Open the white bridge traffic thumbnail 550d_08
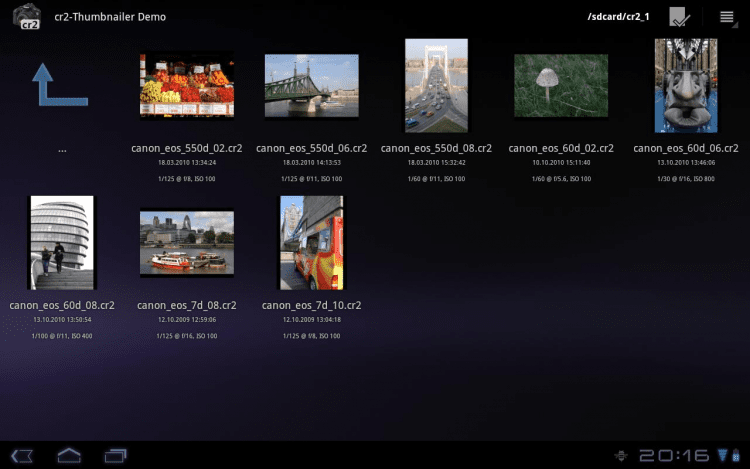 coord(436,86)
